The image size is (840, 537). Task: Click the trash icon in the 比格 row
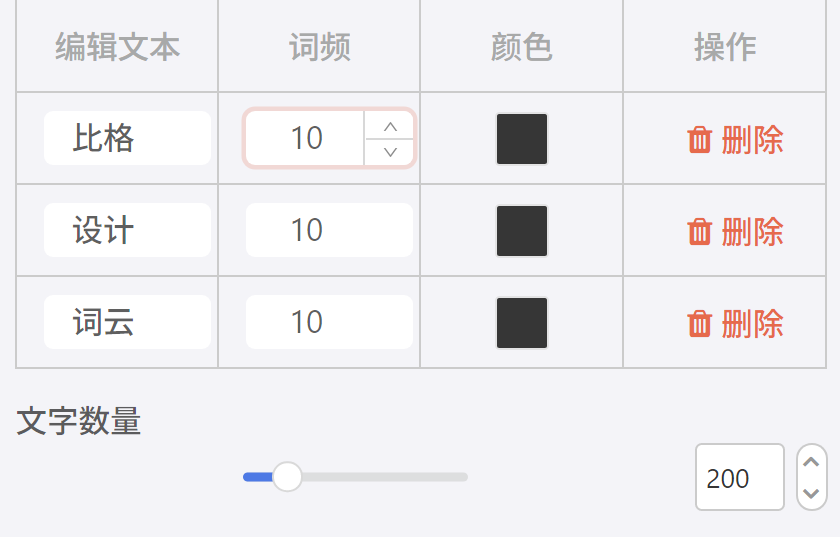pyautogui.click(x=700, y=139)
